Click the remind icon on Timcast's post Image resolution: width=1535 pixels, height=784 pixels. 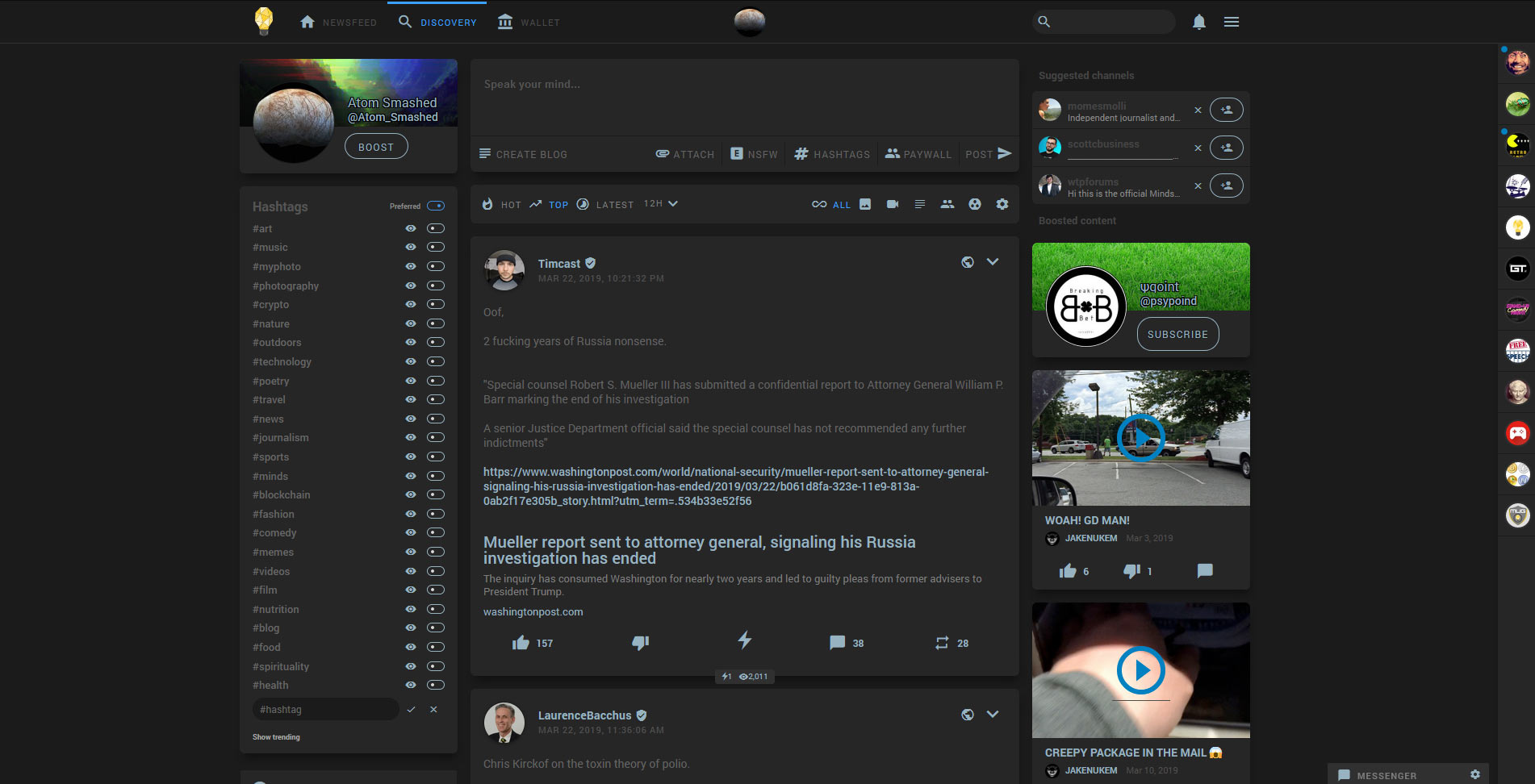coord(941,642)
